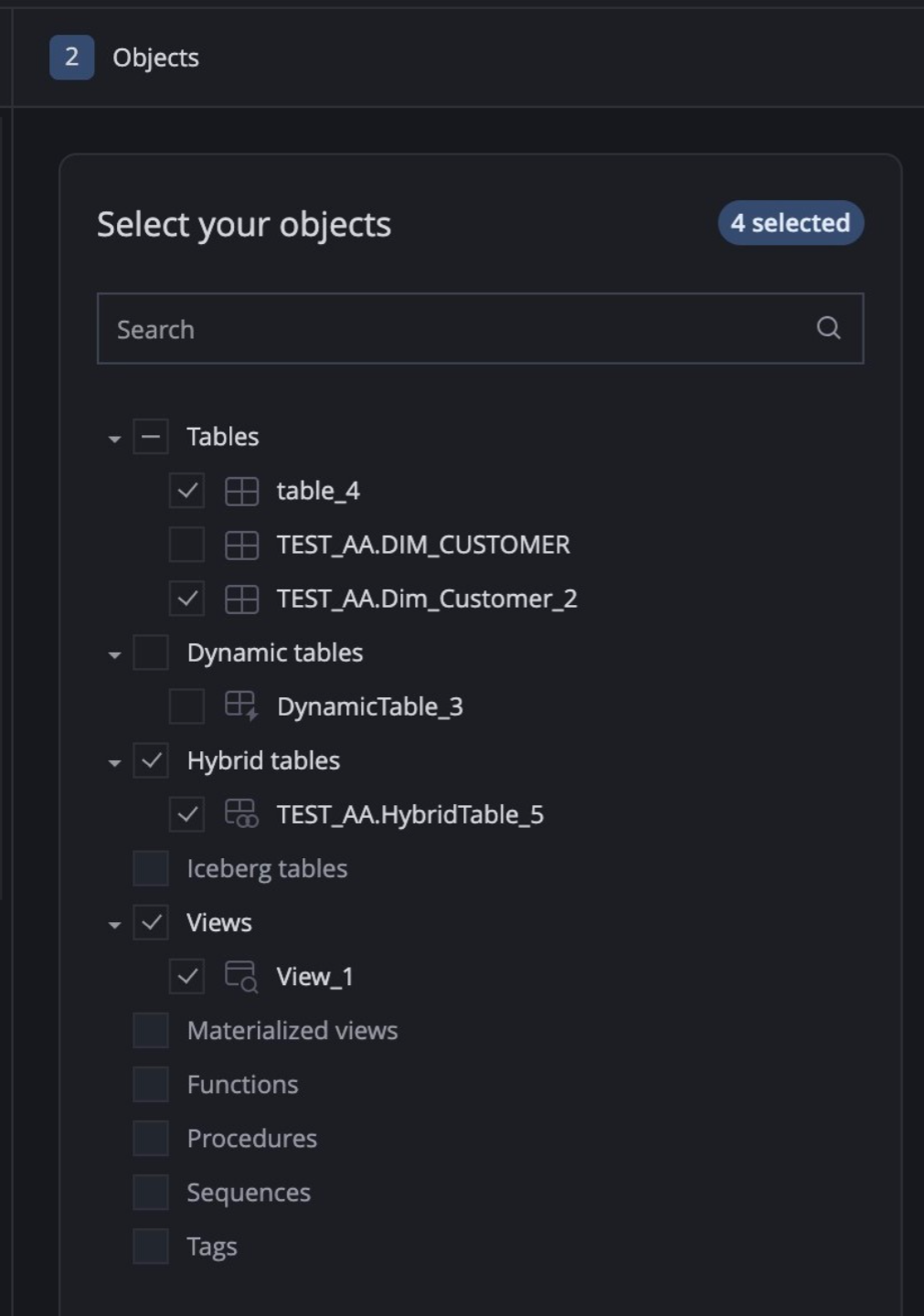Uncheck the table_4 checkbox
924x1316 pixels.
coord(186,491)
